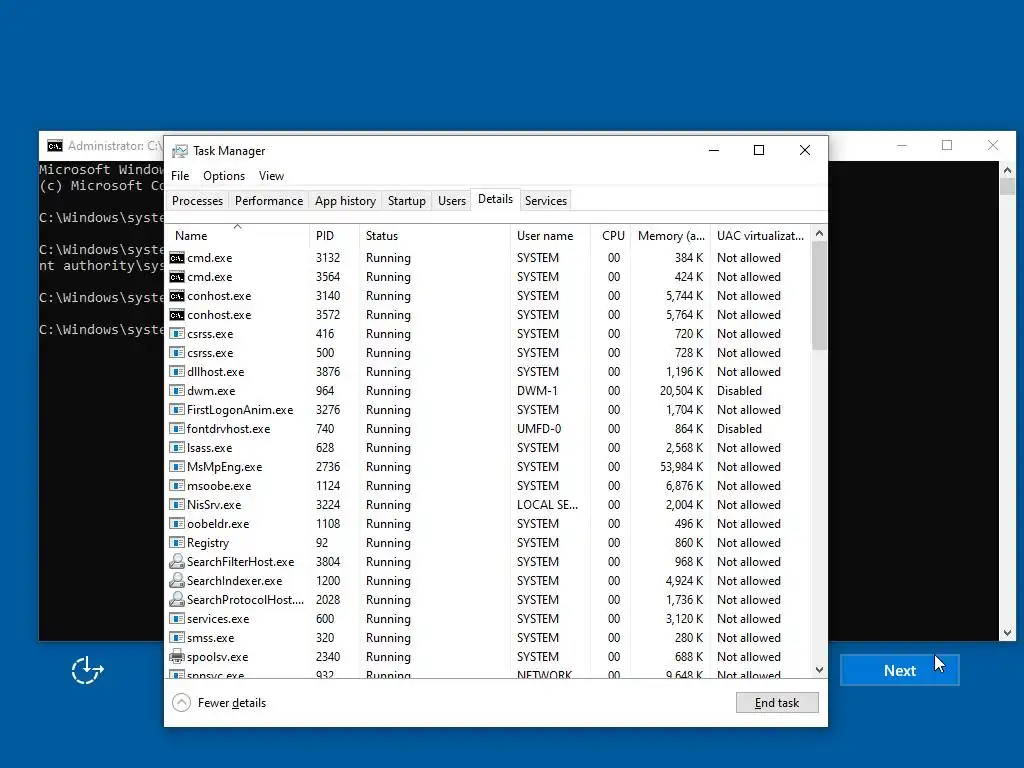Click the 'UMFD-0' user name cell
The width and height of the screenshot is (1024, 768).
(x=539, y=428)
